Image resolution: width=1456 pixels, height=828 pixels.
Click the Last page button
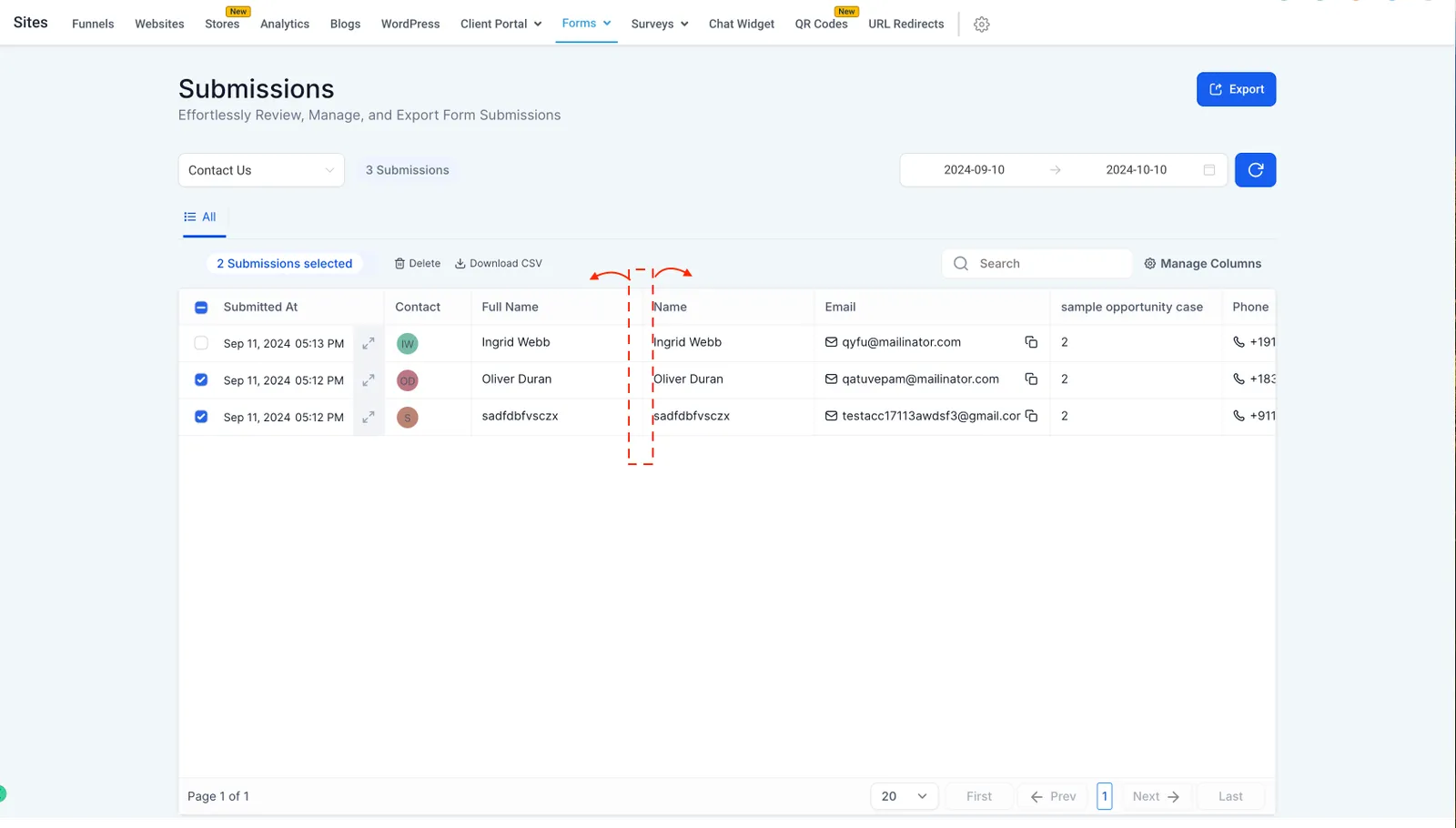1230,796
